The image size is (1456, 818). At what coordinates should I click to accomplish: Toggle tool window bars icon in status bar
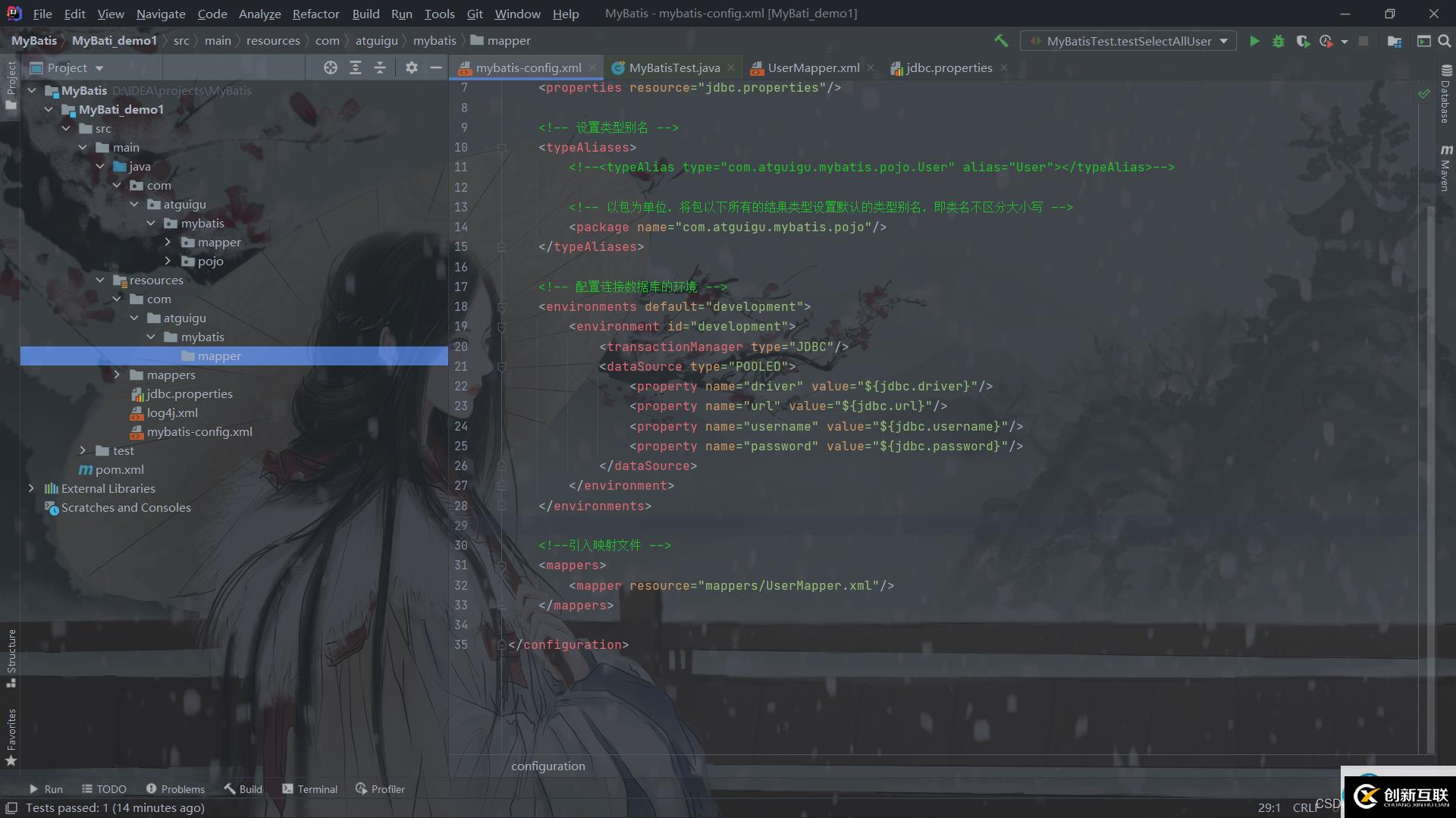[11, 807]
